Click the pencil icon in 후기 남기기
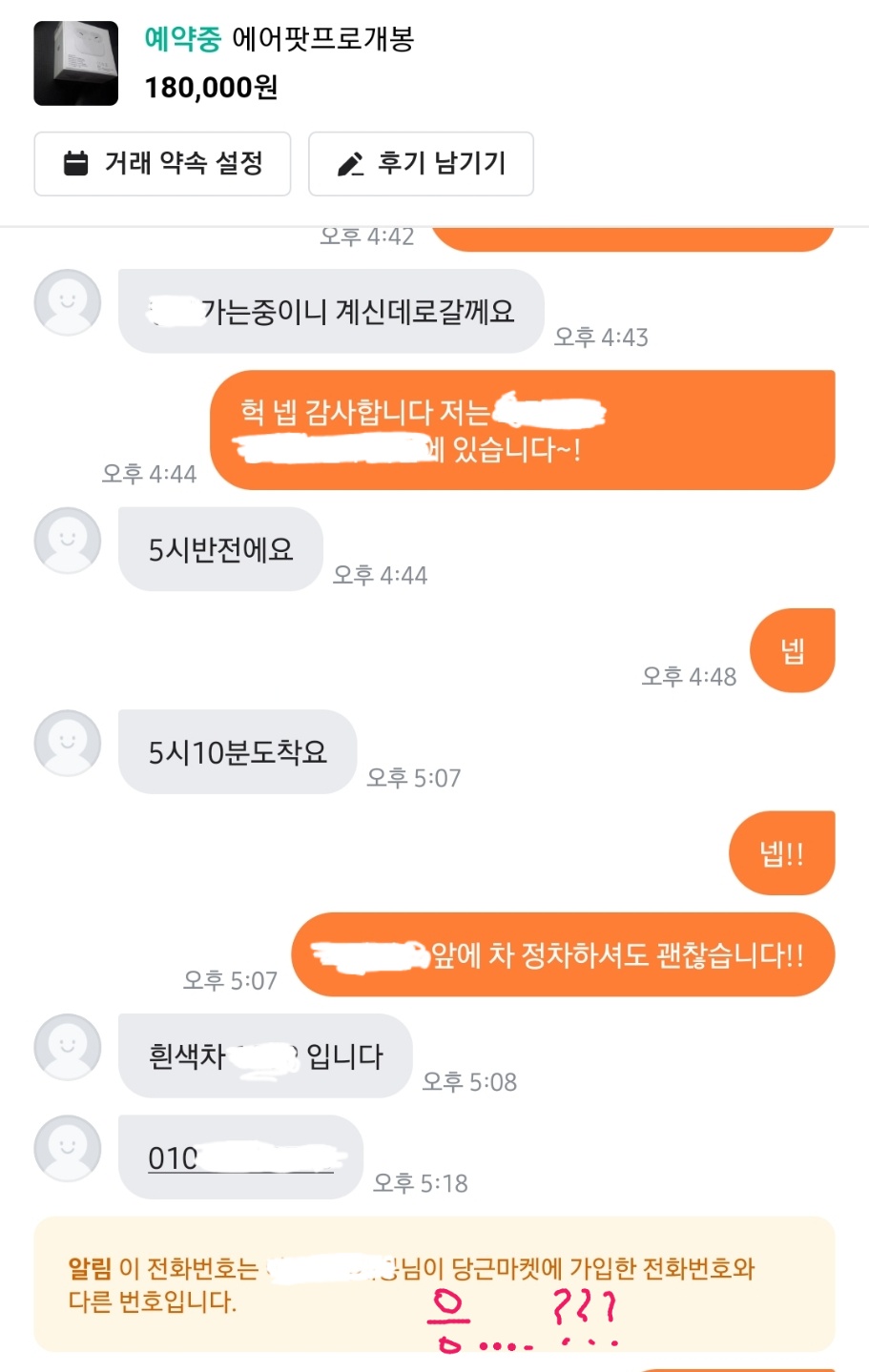This screenshot has width=869, height=1372. [351, 164]
